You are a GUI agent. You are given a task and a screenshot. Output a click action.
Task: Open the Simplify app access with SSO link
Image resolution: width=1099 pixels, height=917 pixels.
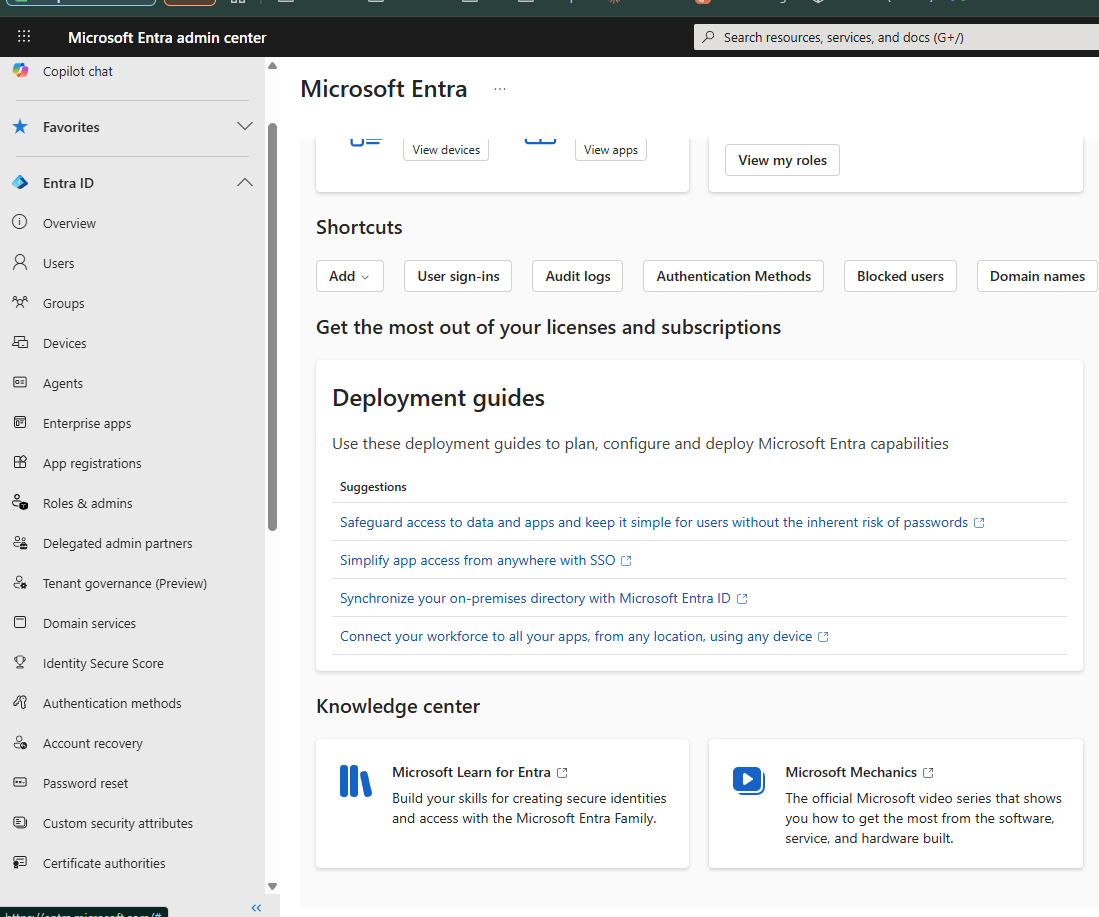click(x=486, y=560)
